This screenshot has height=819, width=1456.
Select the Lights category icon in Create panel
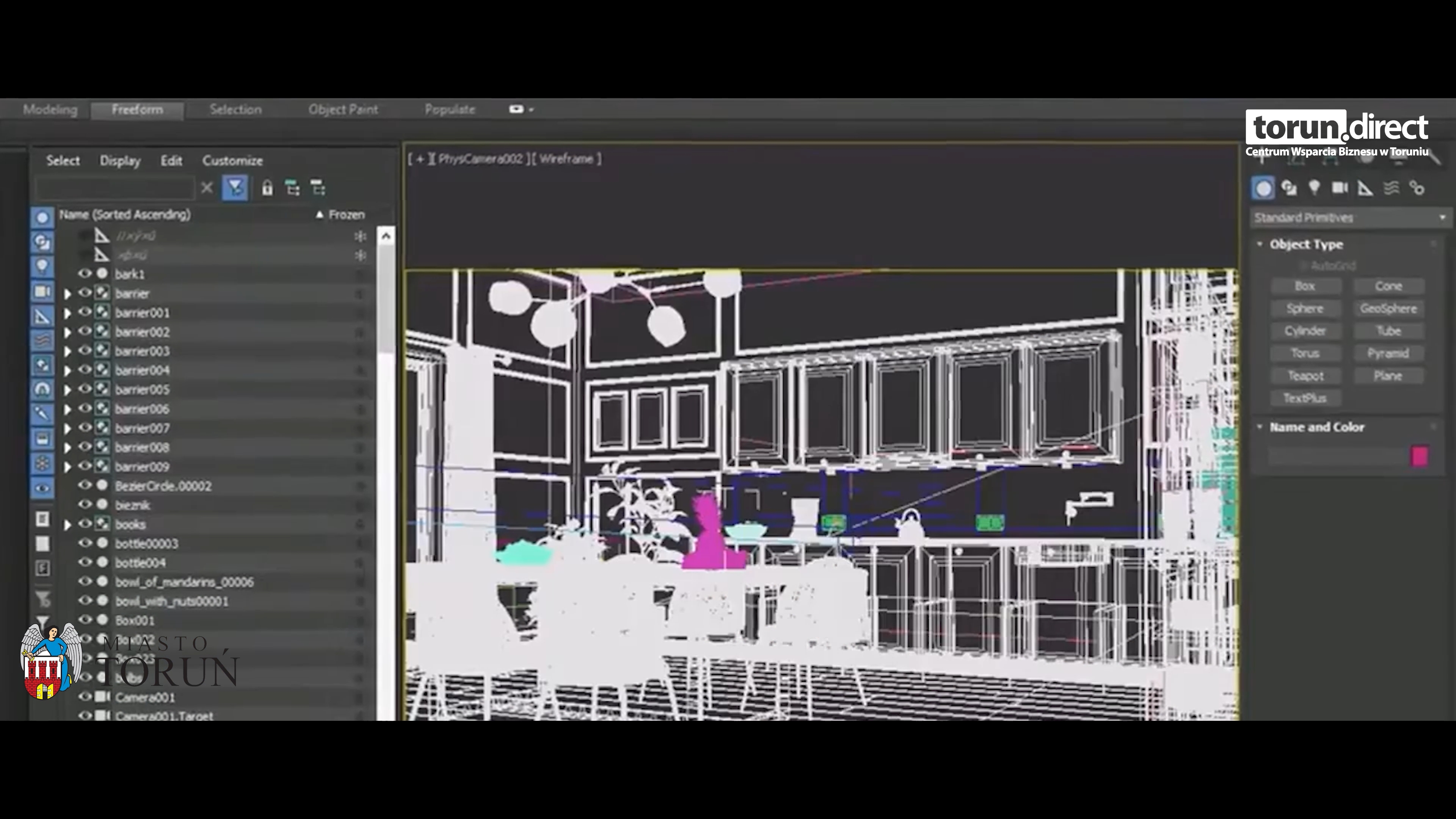1314,188
